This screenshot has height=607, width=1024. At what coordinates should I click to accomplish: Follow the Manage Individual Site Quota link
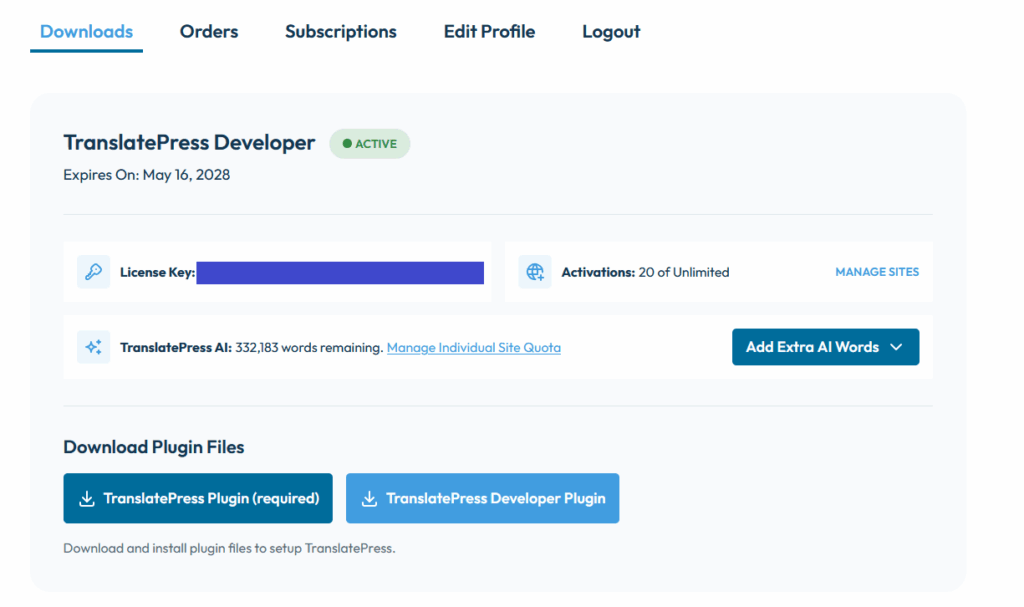coord(473,348)
